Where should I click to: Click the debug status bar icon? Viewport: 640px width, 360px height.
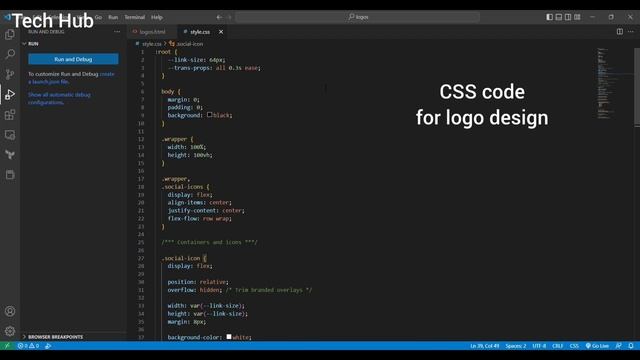tap(48, 346)
